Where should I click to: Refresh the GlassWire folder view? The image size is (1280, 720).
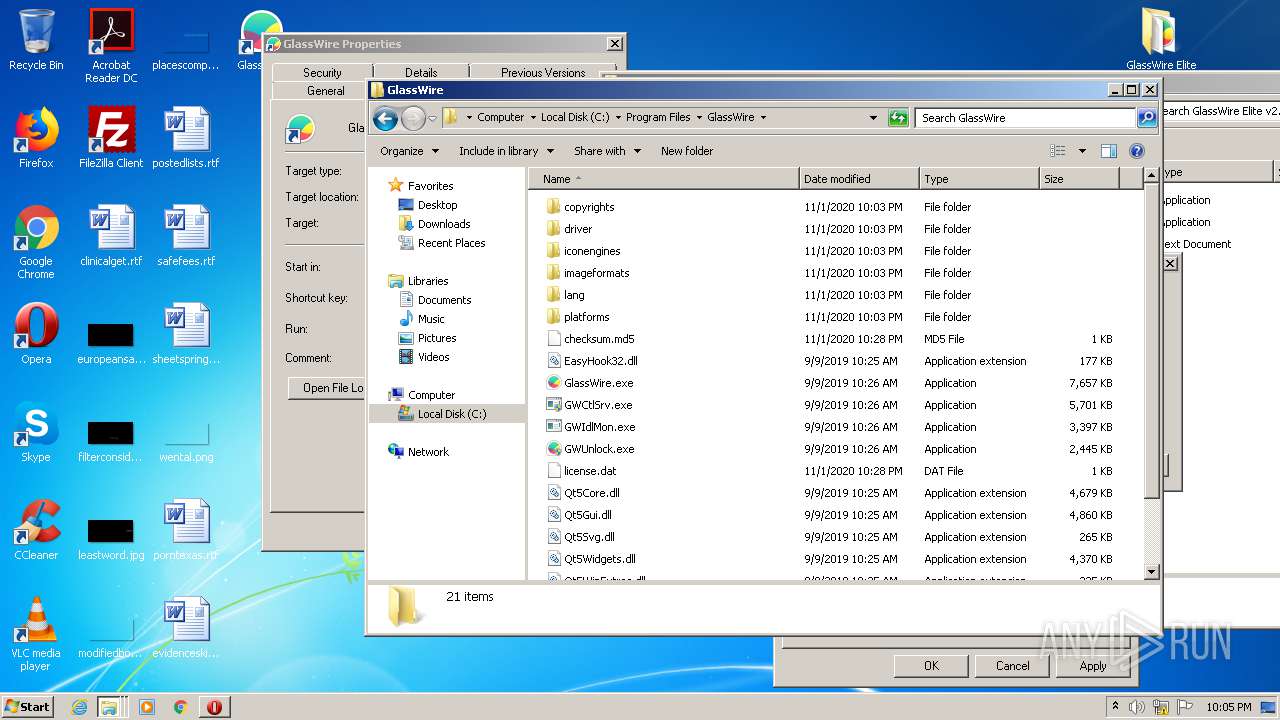pos(898,118)
